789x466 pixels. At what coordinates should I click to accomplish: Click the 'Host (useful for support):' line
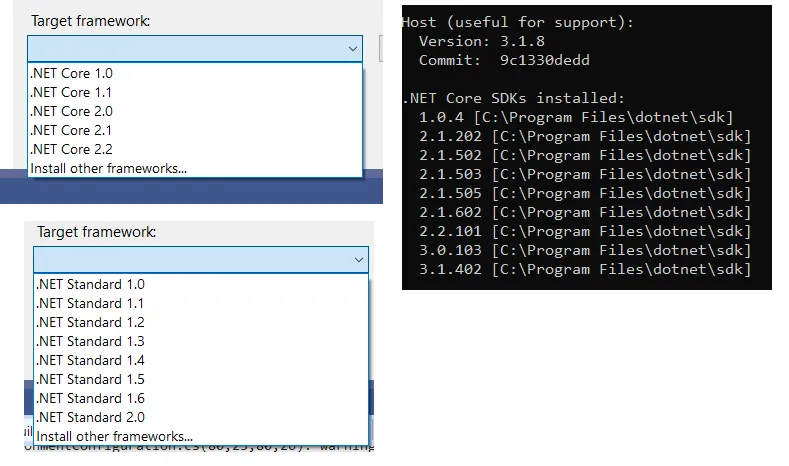click(518, 22)
